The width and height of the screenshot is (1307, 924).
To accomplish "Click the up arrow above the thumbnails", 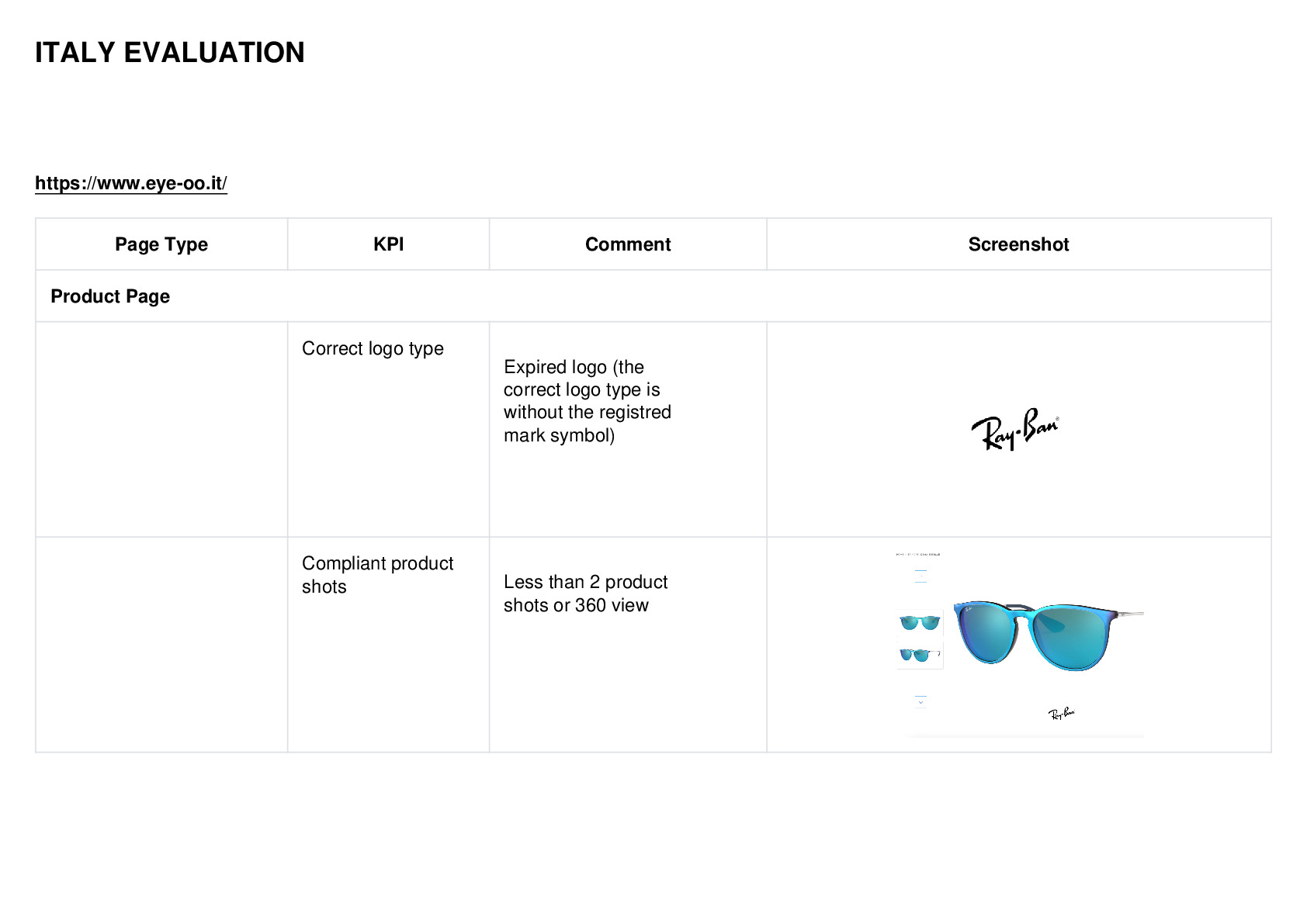I will [920, 575].
